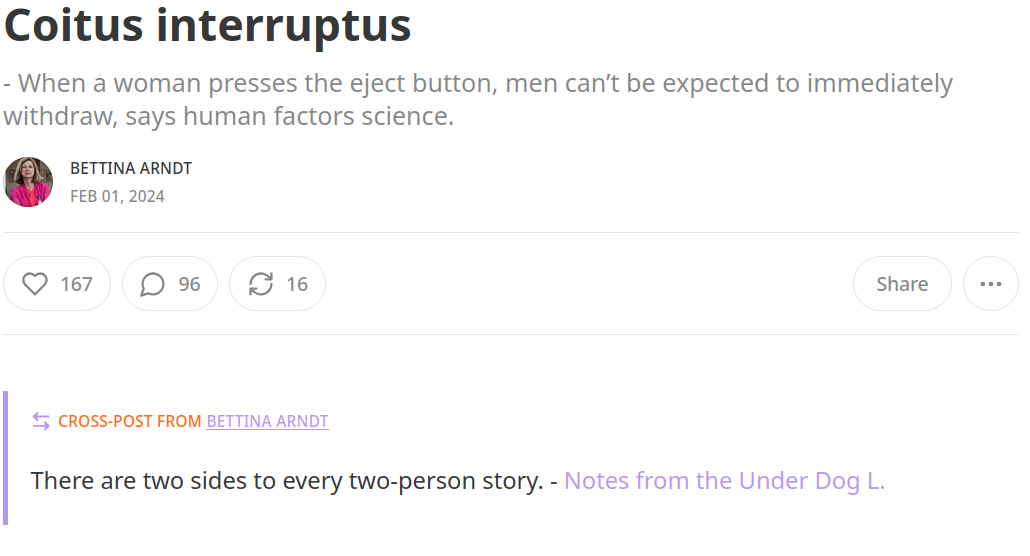Click the cross-post arrows icon
Screen dimensions: 1030x556
click(41, 421)
